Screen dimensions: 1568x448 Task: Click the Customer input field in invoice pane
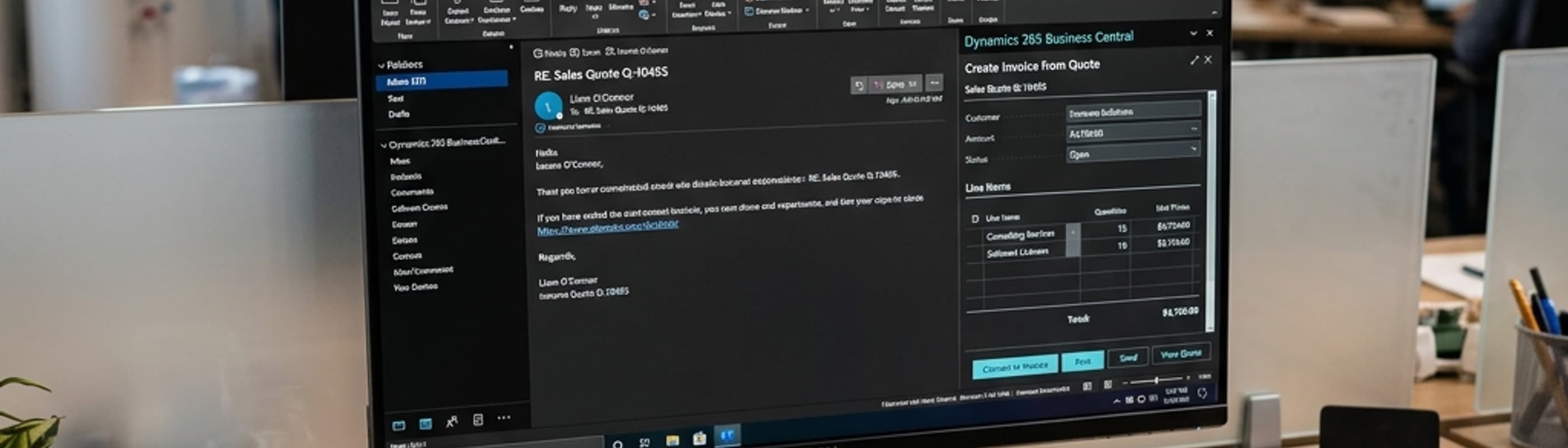click(x=1133, y=111)
